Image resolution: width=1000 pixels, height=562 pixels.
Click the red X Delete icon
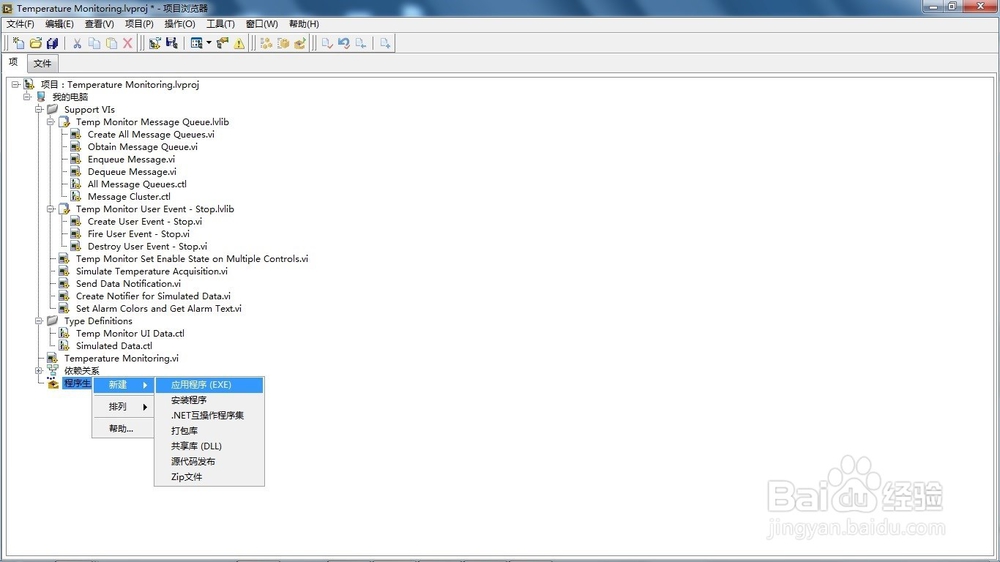tap(128, 43)
